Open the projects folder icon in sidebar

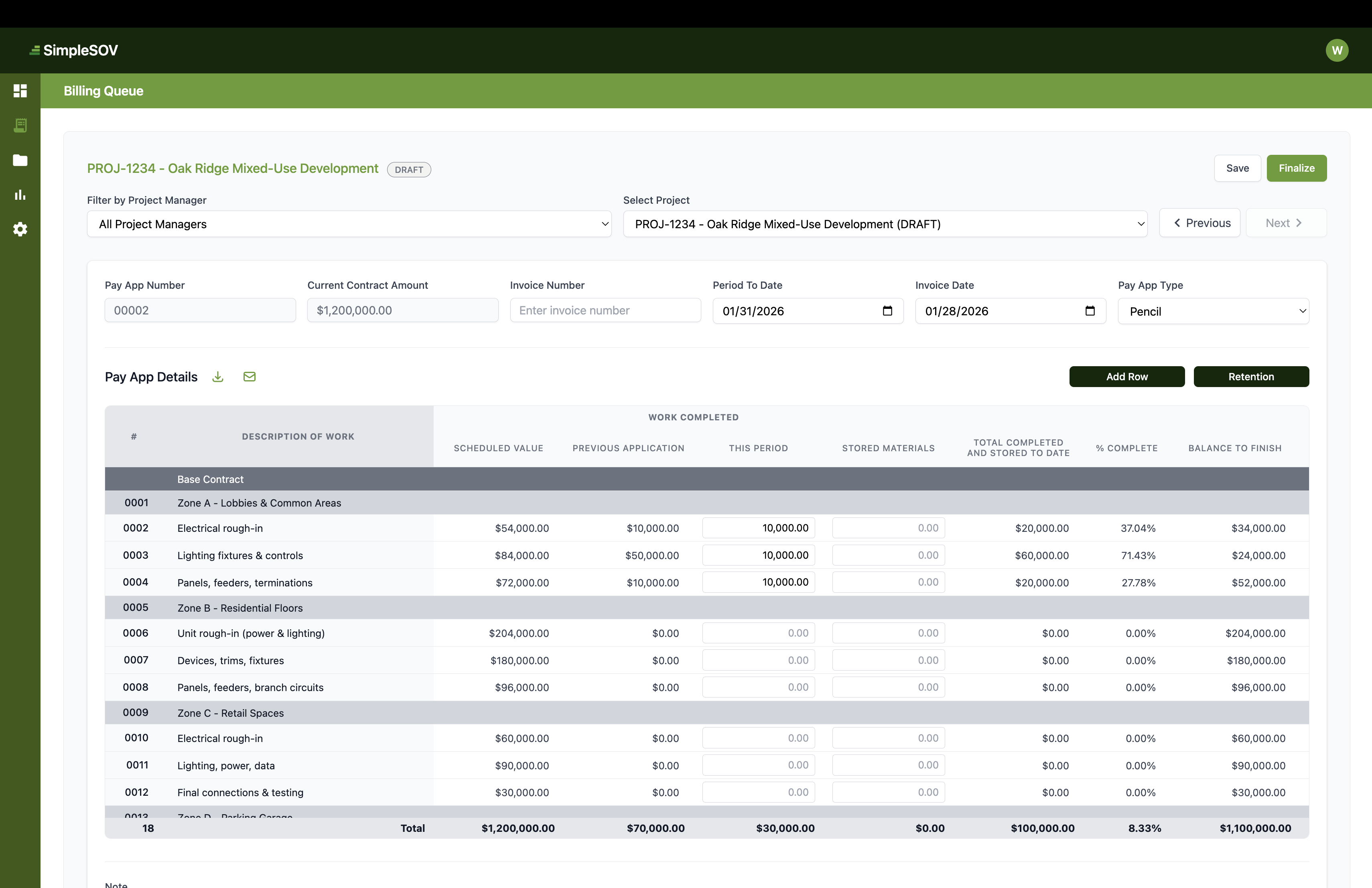(x=20, y=160)
